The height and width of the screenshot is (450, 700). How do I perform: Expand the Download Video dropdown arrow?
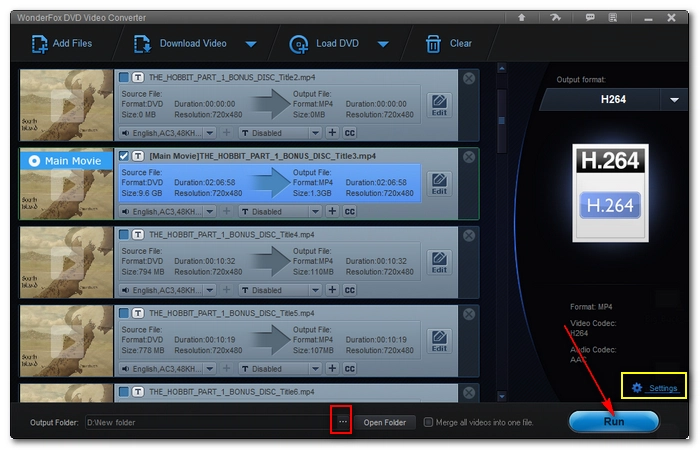(251, 44)
